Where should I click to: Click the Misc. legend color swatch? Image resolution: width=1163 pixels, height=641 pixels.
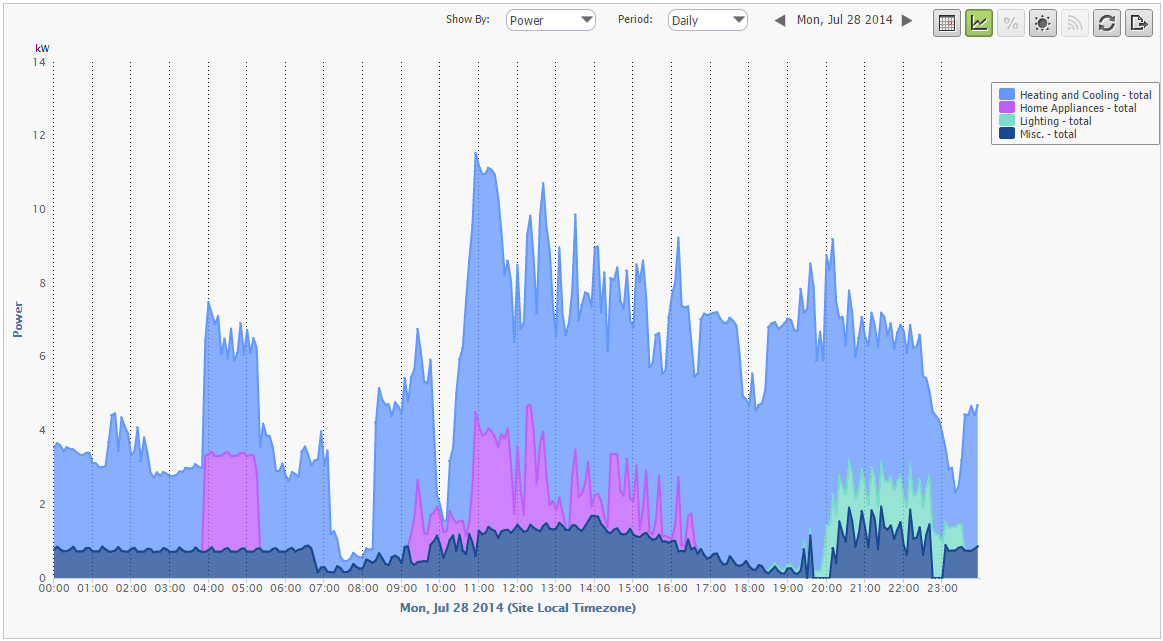1007,134
